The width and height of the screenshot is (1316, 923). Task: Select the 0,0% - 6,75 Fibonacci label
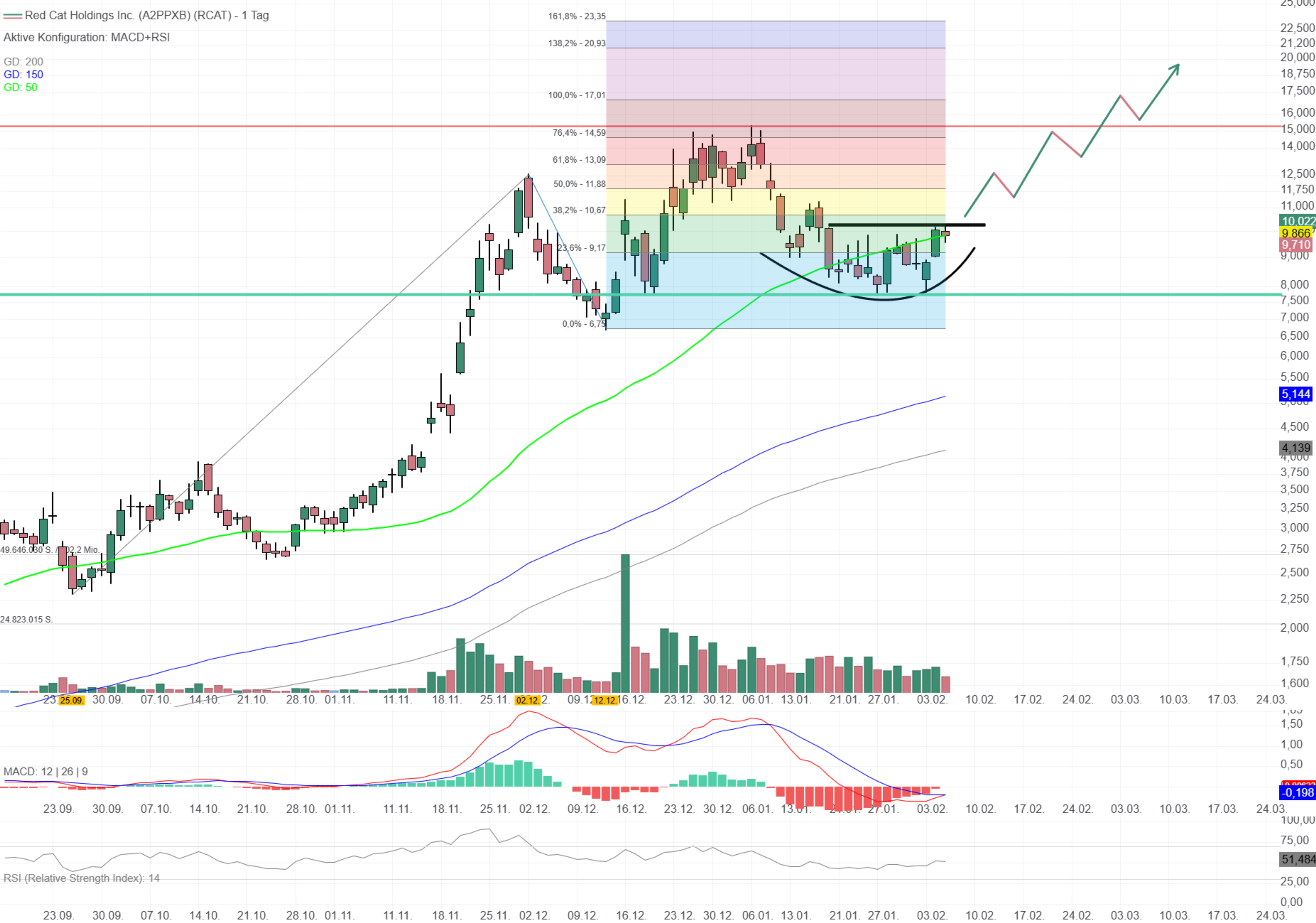coord(584,324)
